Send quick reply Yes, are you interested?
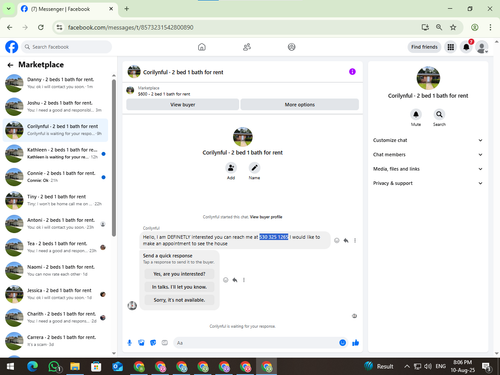 (179, 274)
